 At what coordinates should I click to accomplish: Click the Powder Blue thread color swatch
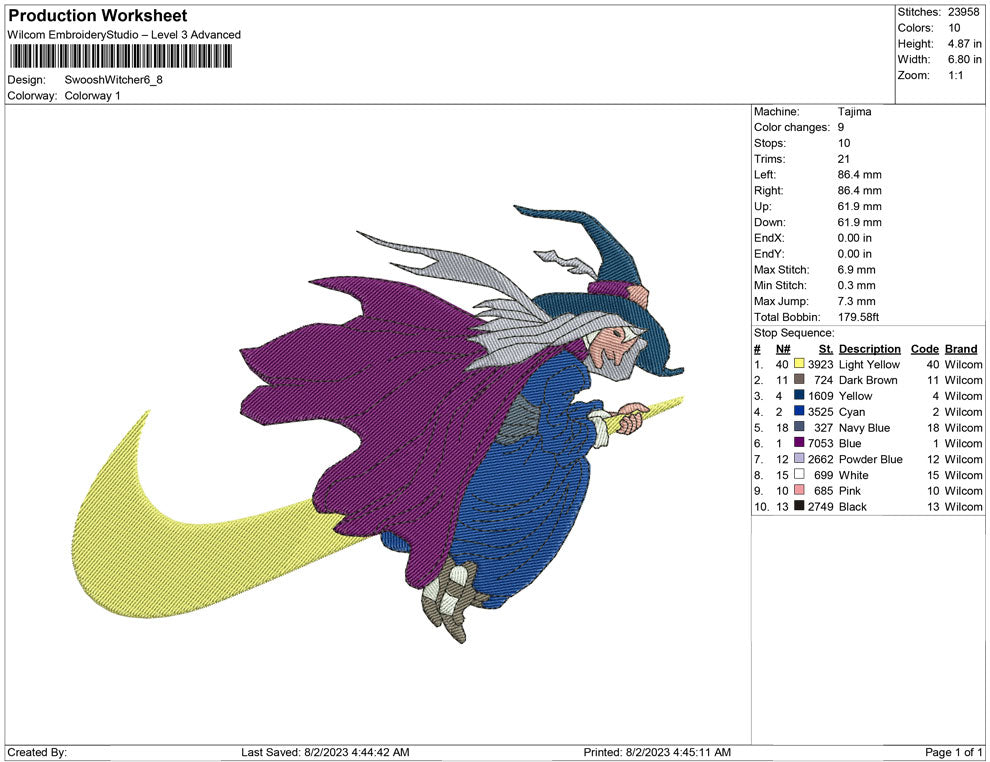(x=799, y=458)
